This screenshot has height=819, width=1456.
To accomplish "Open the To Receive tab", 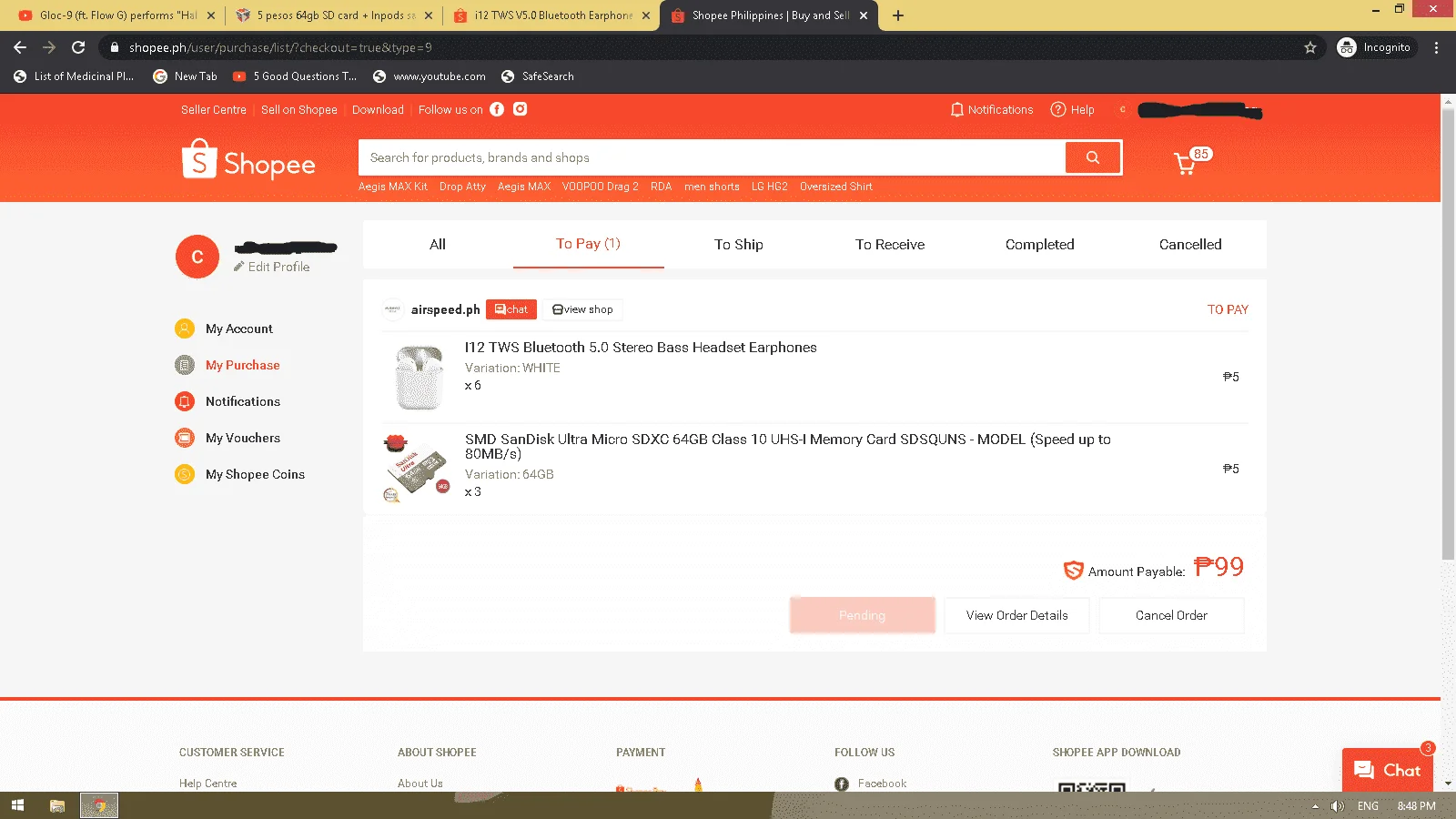I will (890, 244).
